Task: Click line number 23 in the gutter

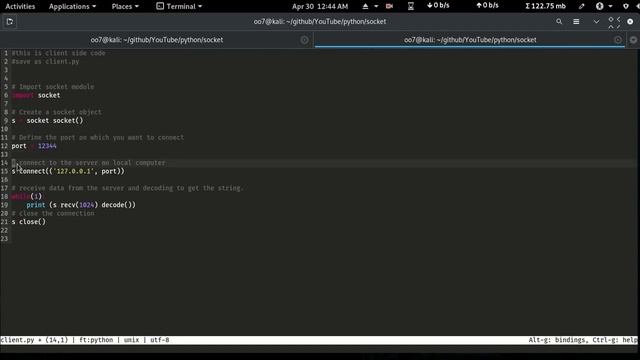Action: [x=4, y=238]
